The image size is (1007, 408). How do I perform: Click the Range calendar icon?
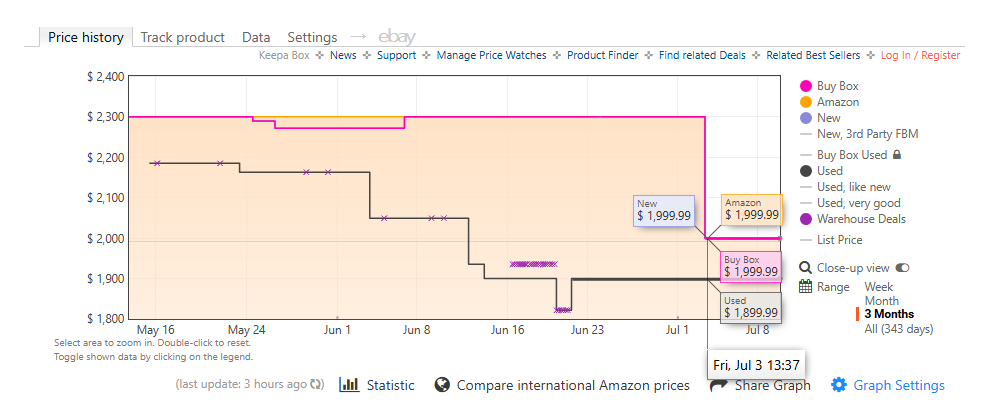(805, 287)
